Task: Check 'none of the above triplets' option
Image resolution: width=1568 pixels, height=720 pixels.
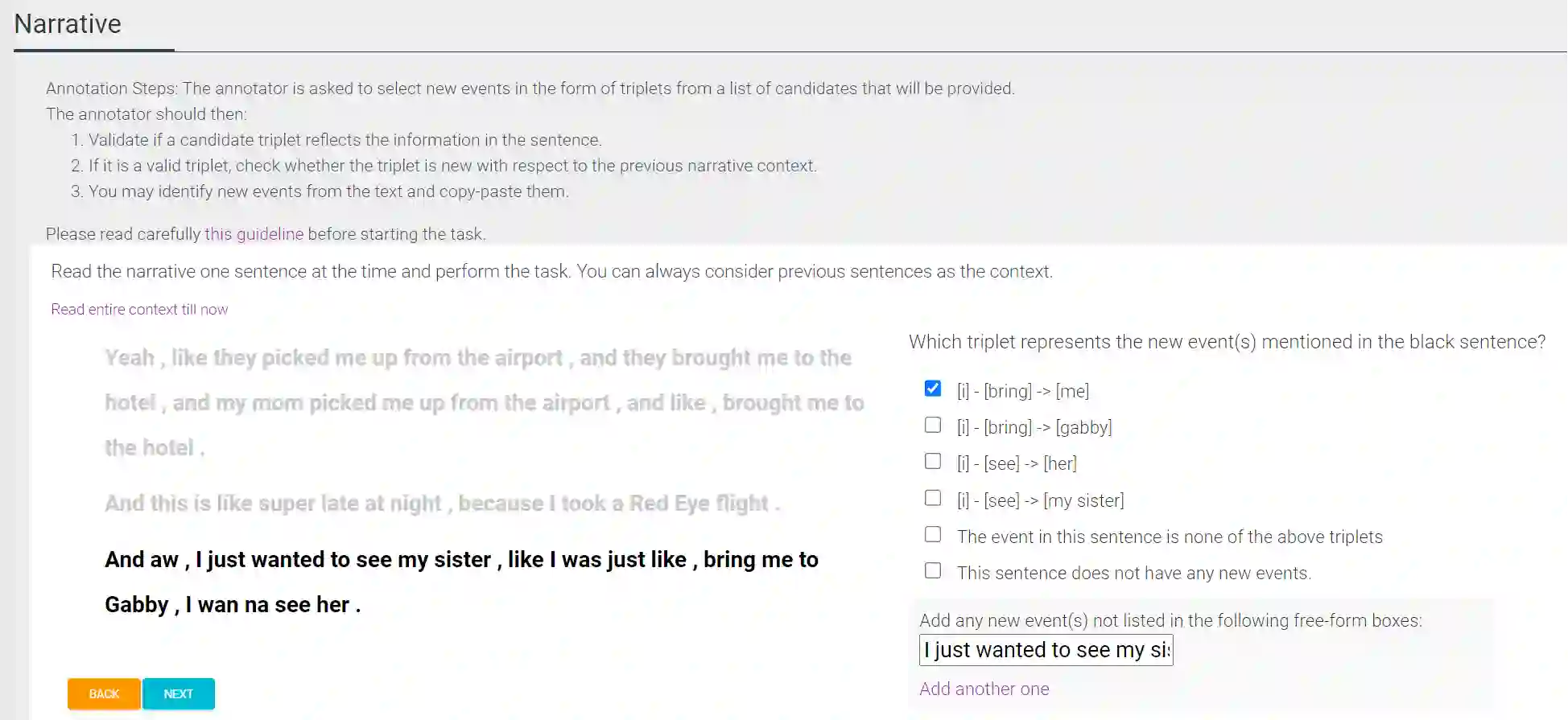Action: [932, 535]
